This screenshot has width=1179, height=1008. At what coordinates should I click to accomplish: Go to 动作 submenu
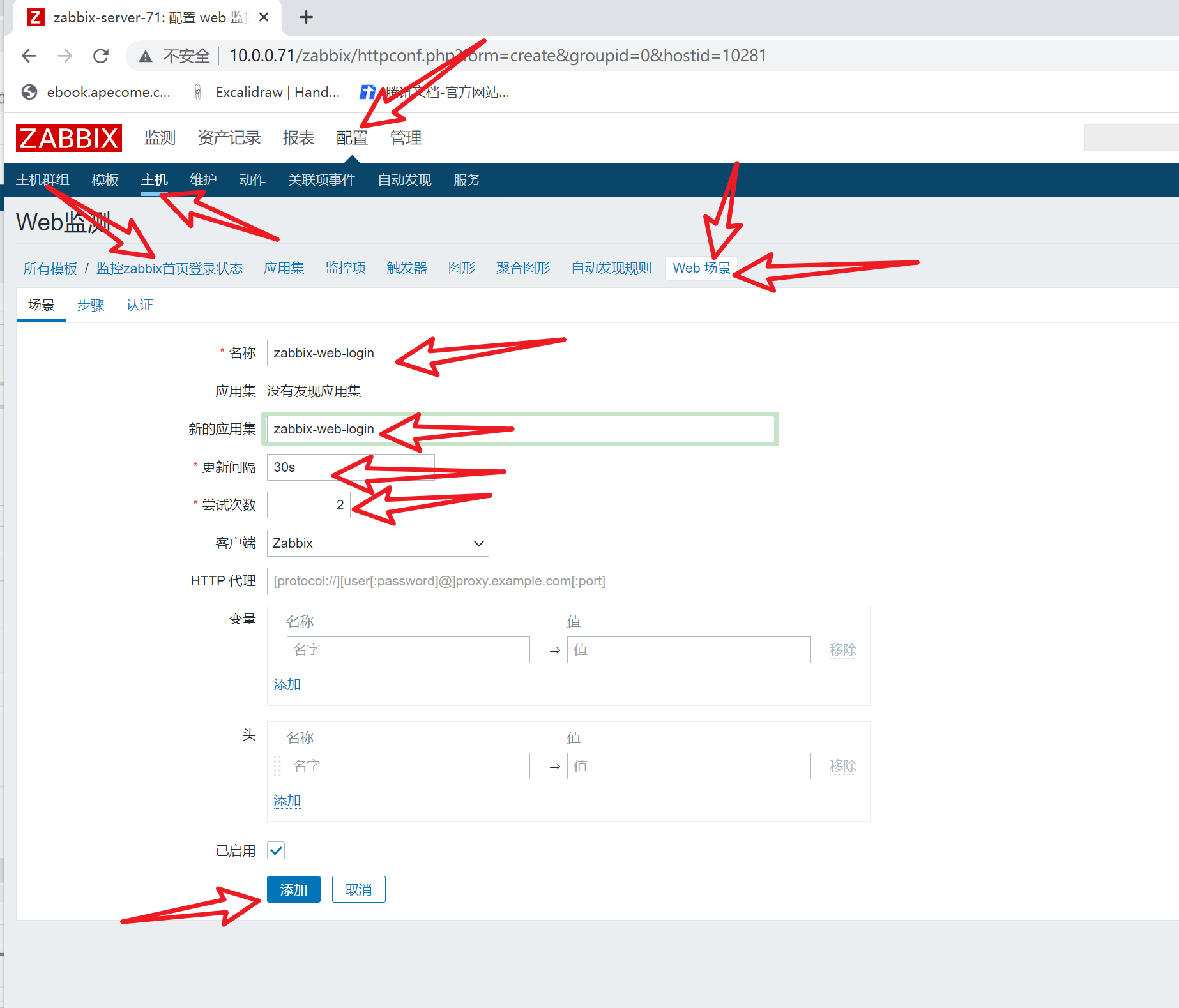coord(253,180)
